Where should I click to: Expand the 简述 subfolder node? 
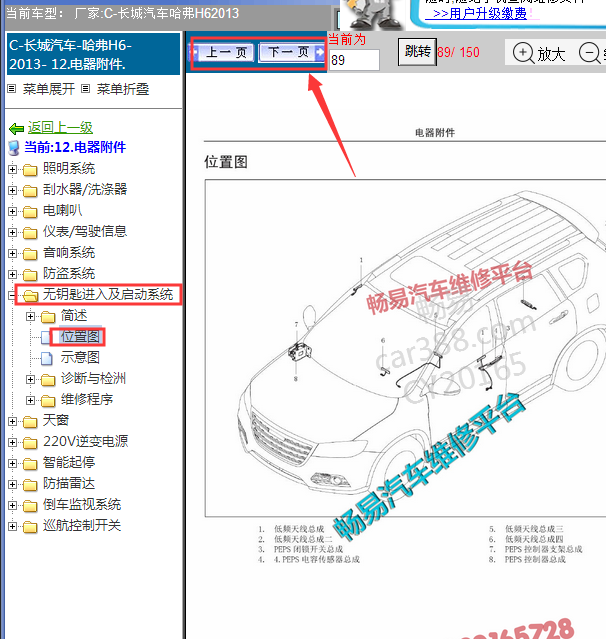click(x=31, y=316)
